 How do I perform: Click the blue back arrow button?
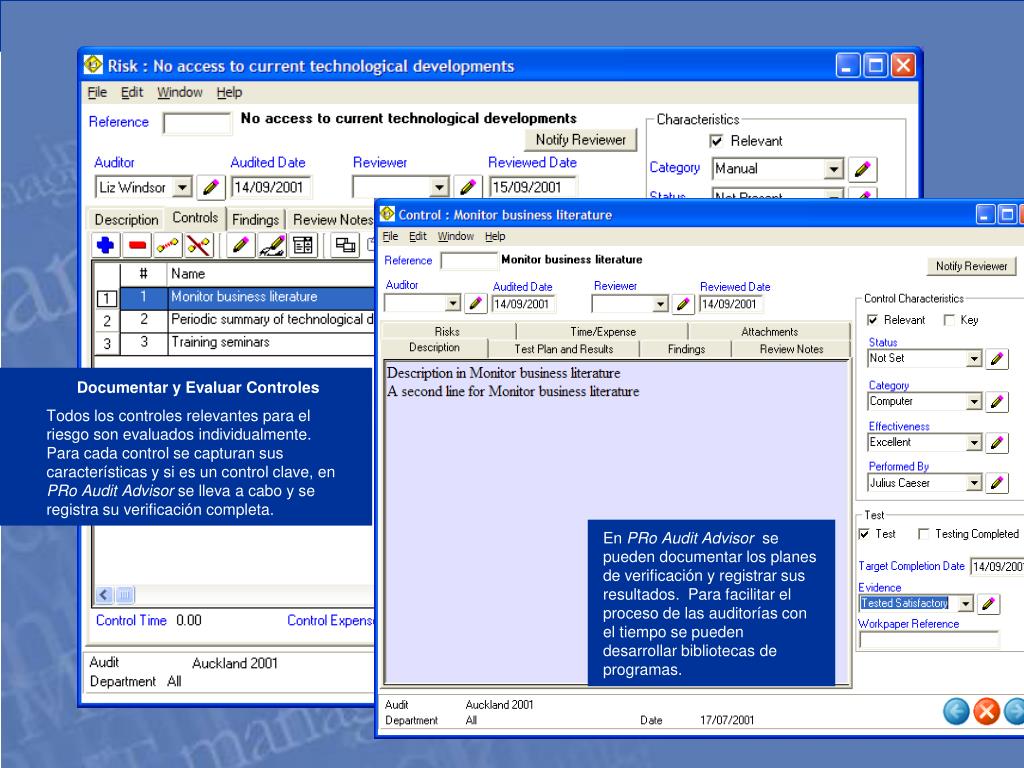point(956,711)
